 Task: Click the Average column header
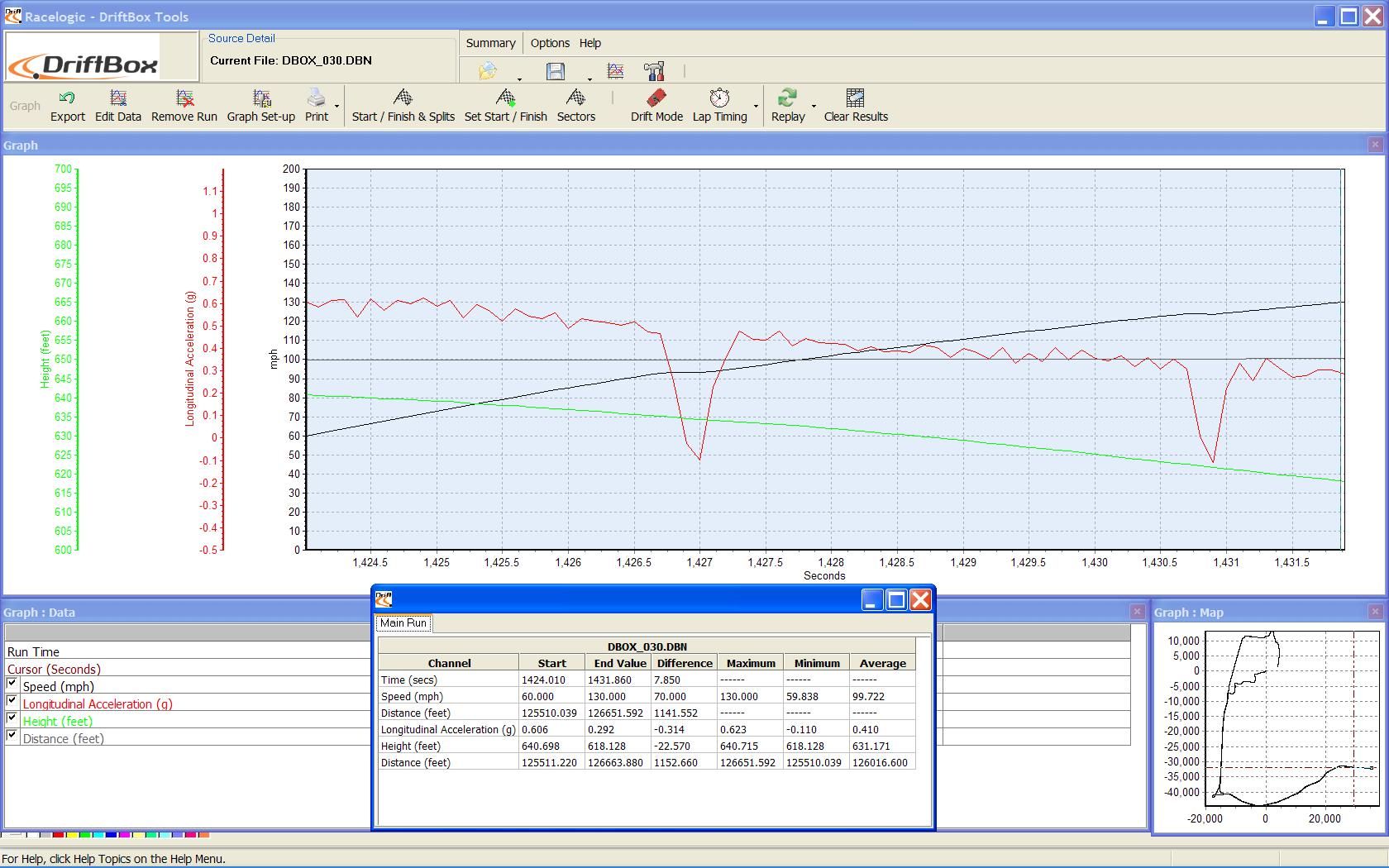coord(882,663)
